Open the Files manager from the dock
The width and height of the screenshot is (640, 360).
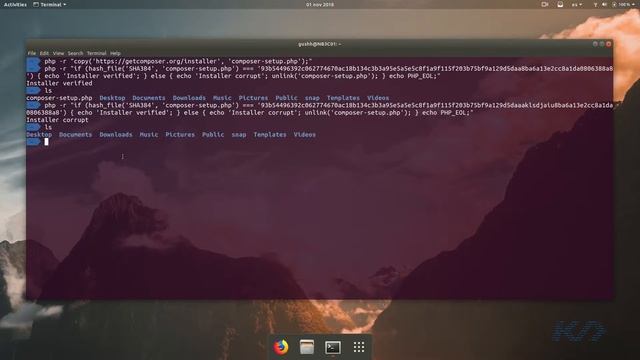(307, 347)
